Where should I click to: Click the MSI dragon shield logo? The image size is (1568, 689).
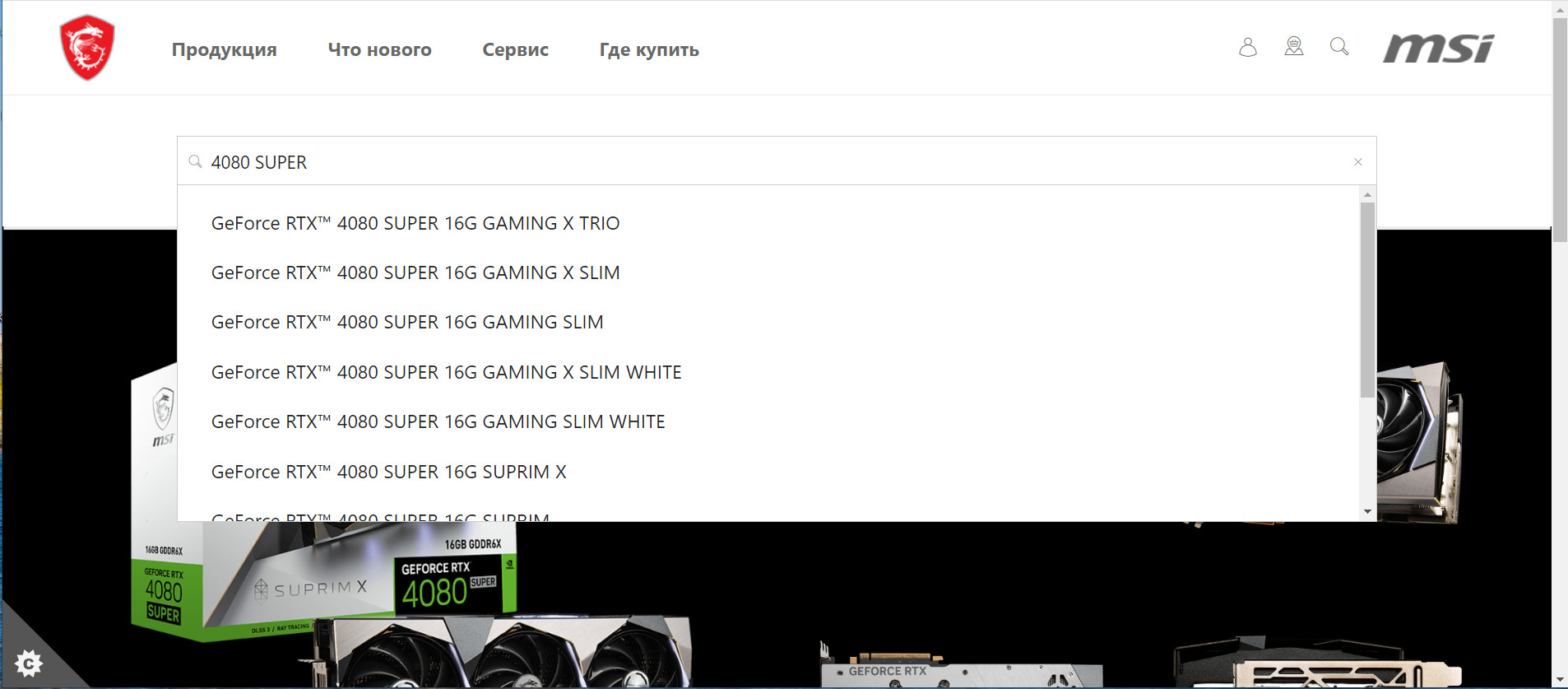(87, 48)
